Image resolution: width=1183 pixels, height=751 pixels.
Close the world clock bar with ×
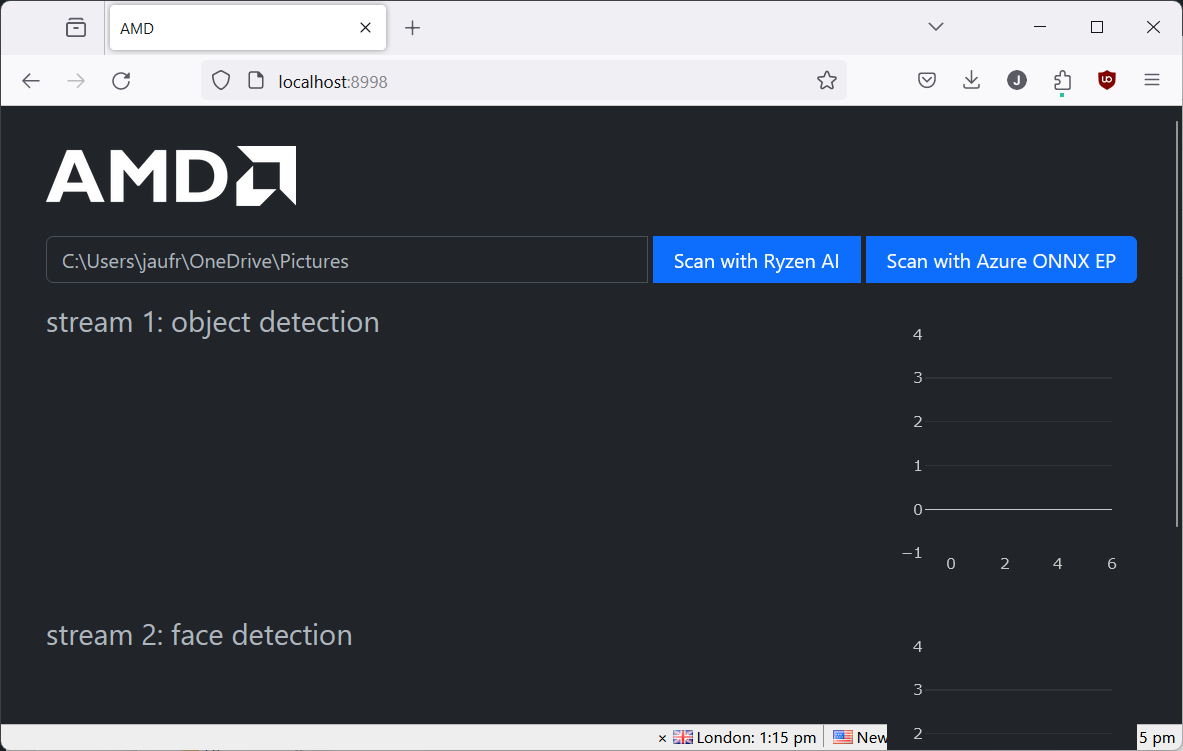[662, 738]
